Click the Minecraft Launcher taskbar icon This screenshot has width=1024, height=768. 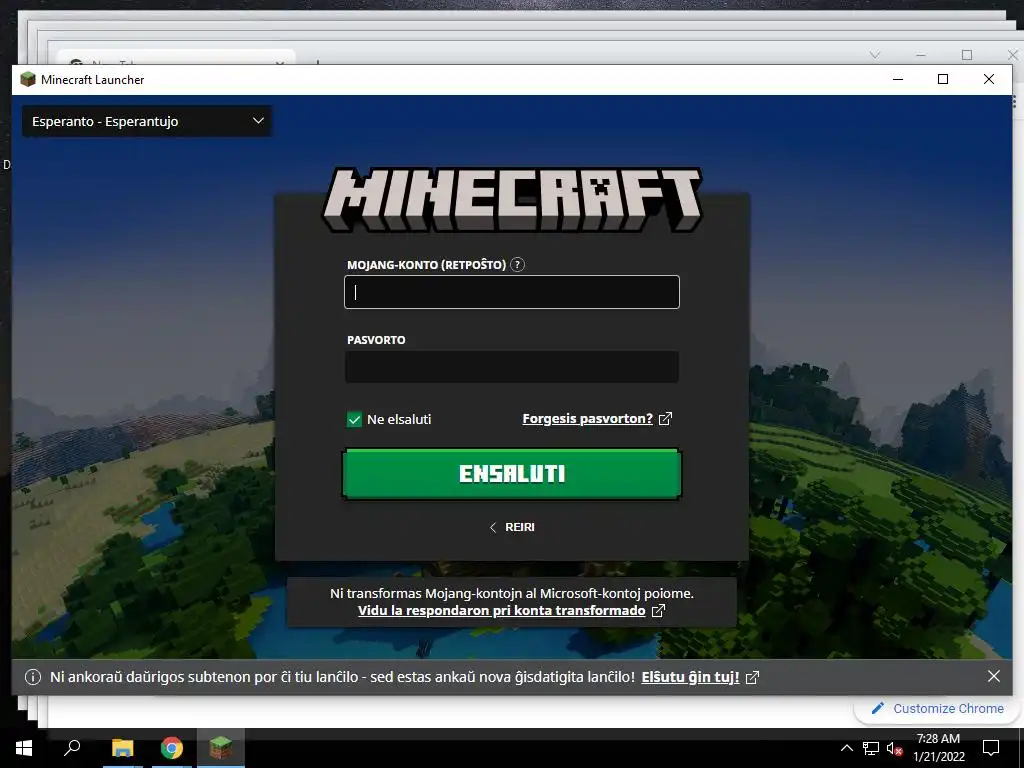[221, 748]
